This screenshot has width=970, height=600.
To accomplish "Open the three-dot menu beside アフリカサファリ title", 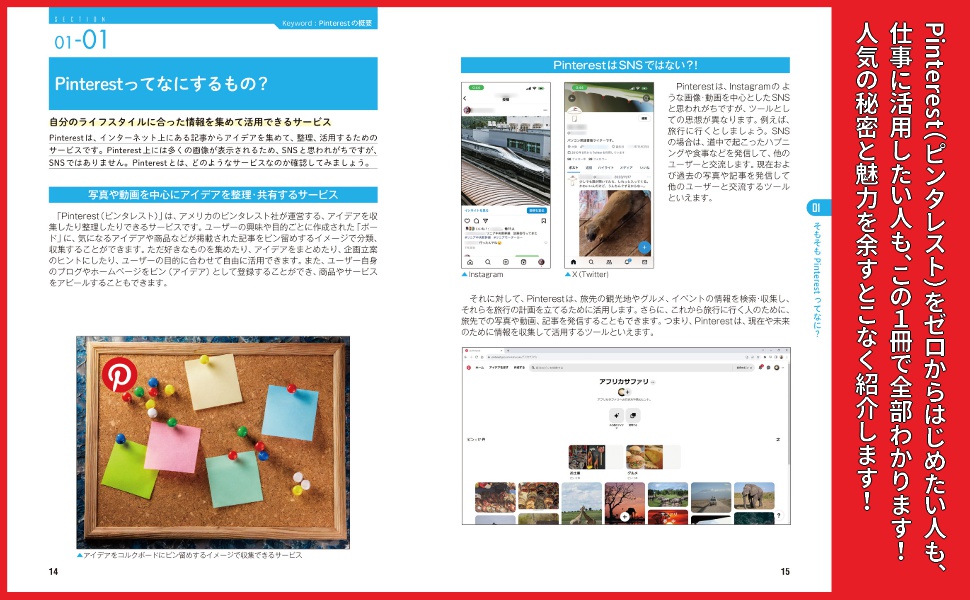I will click(653, 382).
